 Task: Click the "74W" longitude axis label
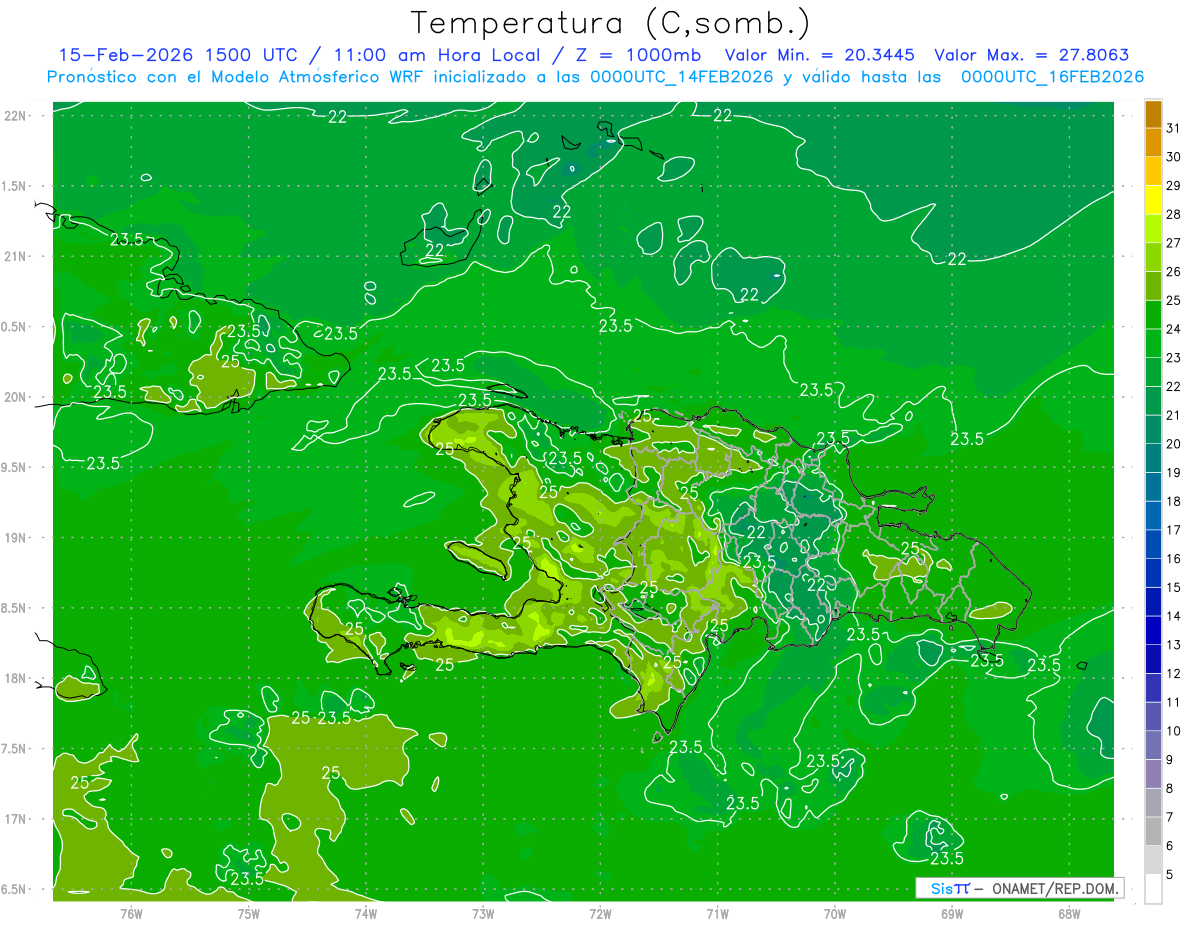pyautogui.click(x=366, y=913)
